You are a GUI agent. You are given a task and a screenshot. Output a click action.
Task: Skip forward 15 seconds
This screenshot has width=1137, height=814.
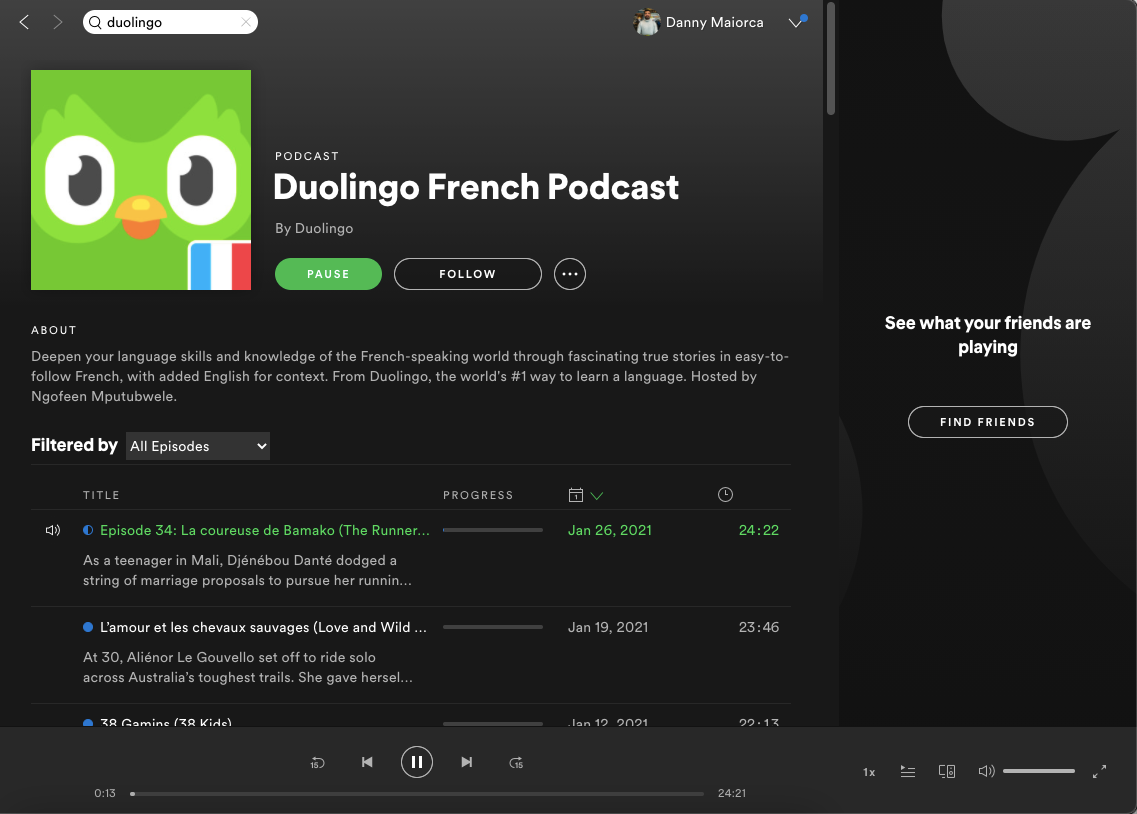click(517, 762)
